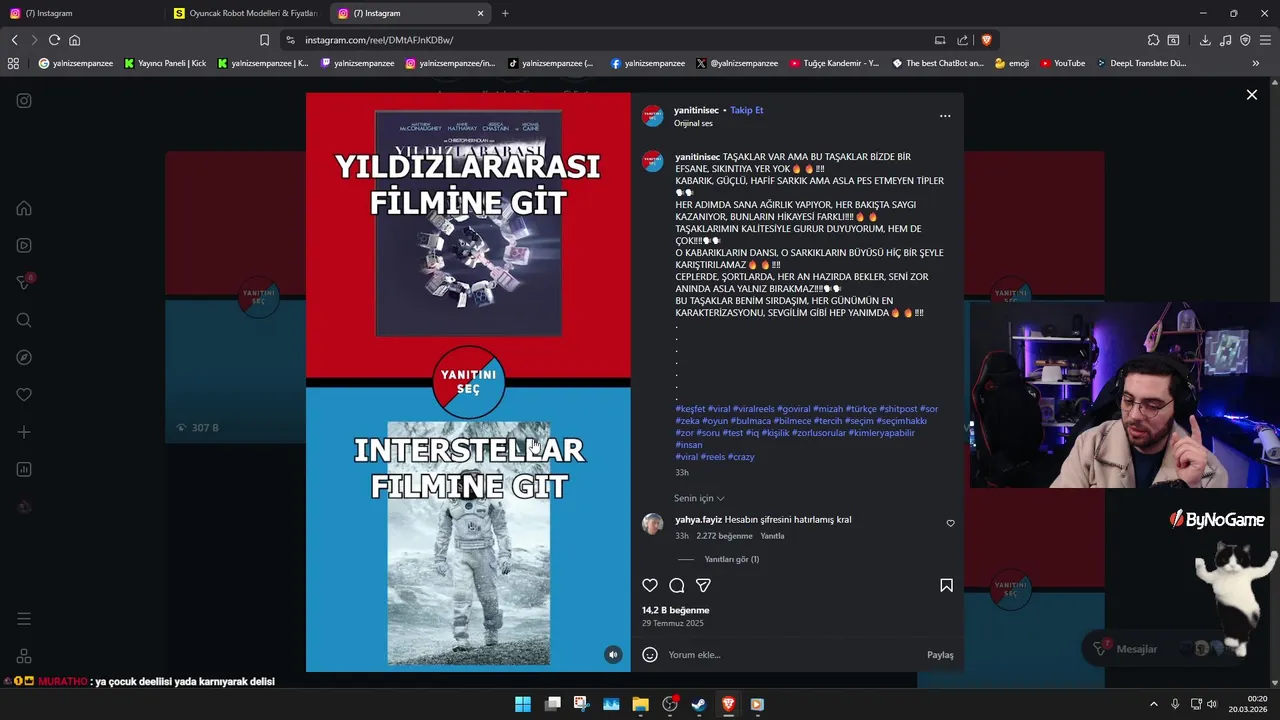Open comments with speech bubble icon
Screen dimensions: 1280x720
point(677,585)
